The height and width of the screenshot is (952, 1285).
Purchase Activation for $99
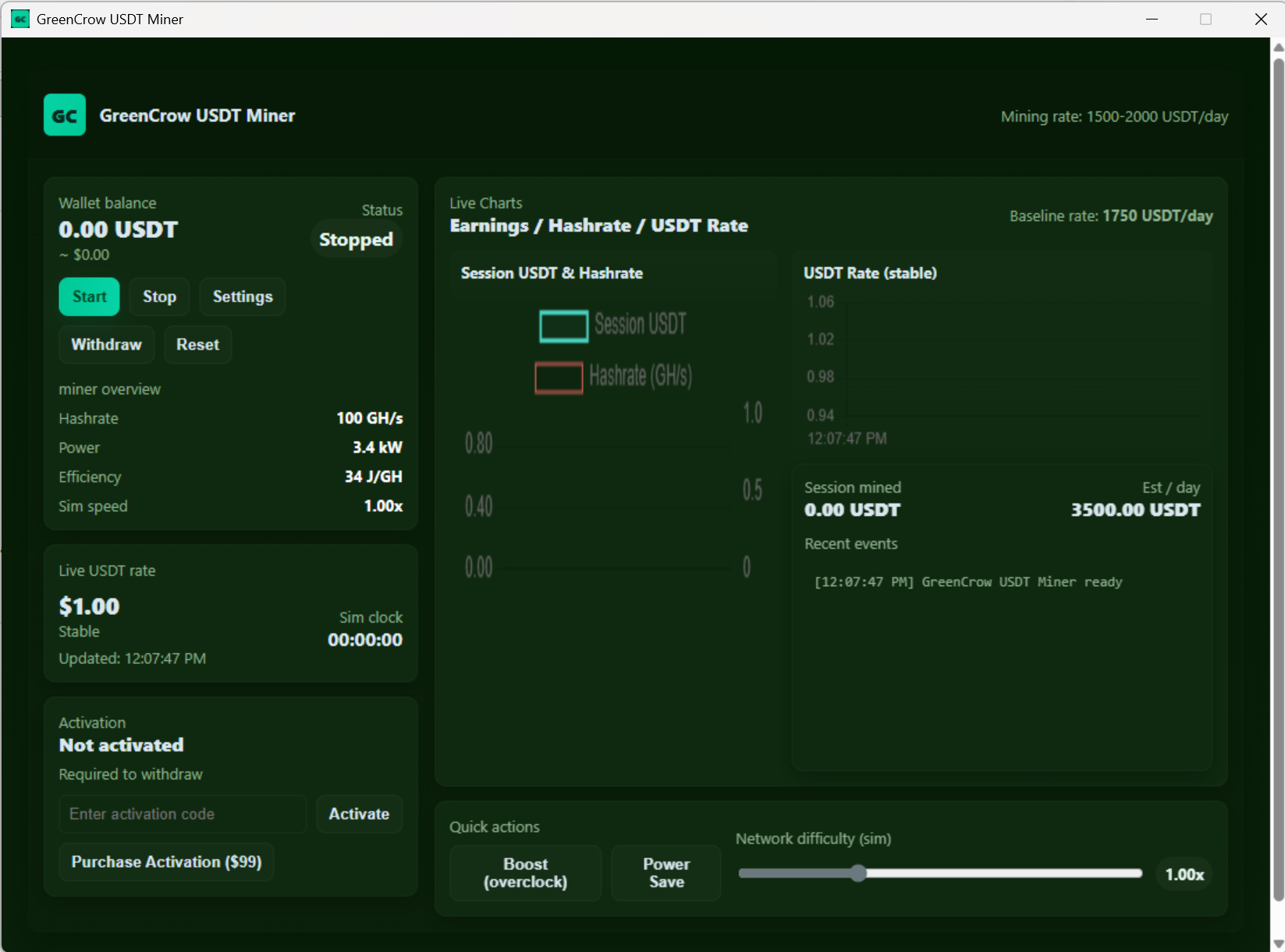[166, 861]
